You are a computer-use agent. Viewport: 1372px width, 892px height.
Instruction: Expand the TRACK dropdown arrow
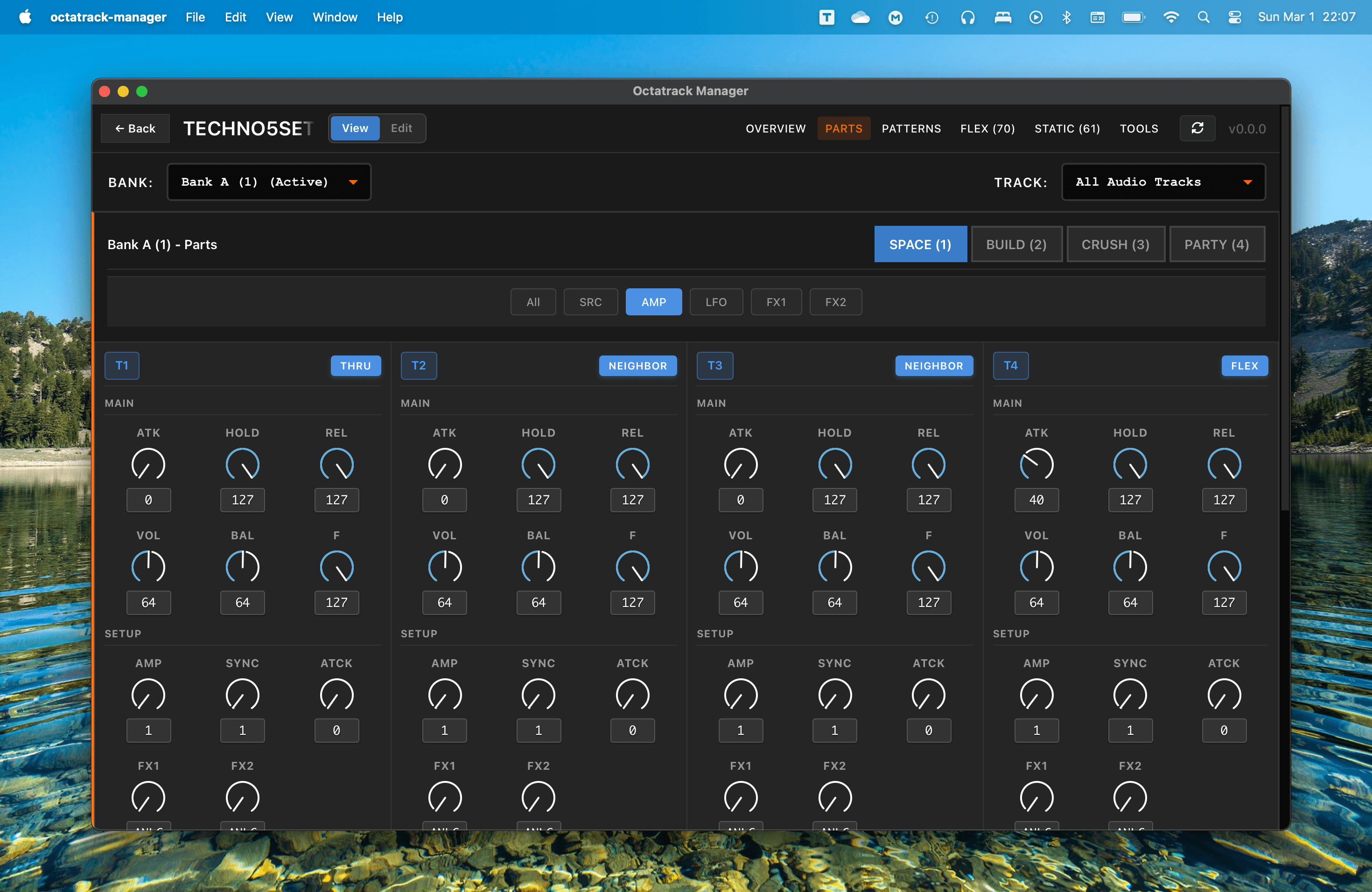[1247, 181]
